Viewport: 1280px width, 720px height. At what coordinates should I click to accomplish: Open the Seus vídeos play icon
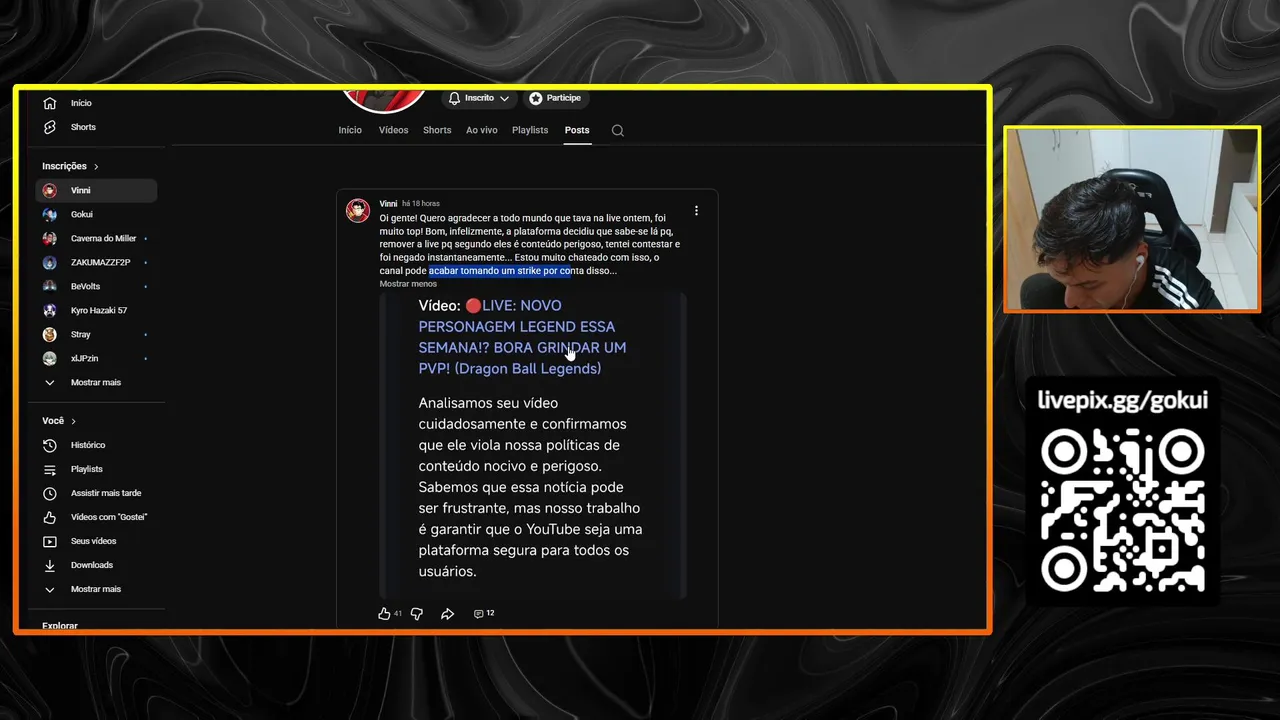coord(50,541)
